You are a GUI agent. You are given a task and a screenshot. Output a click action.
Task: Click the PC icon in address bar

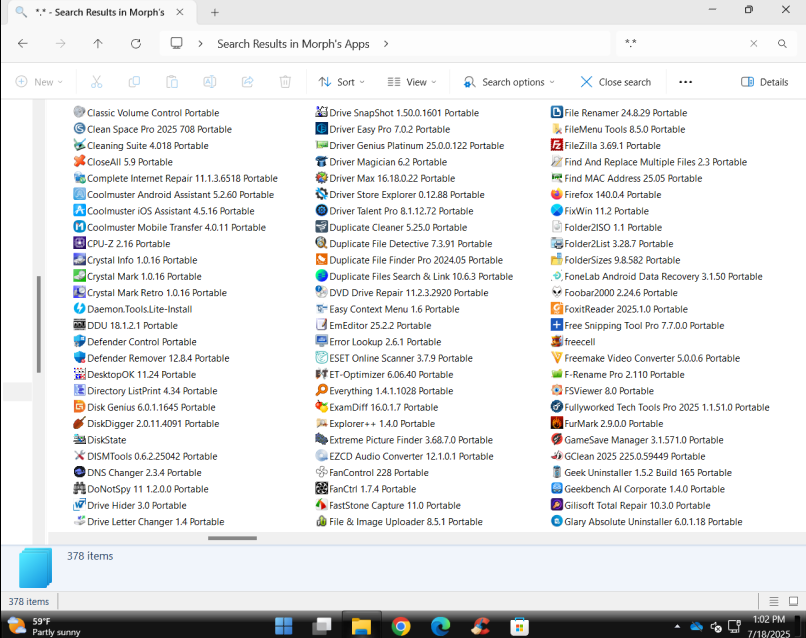click(176, 43)
